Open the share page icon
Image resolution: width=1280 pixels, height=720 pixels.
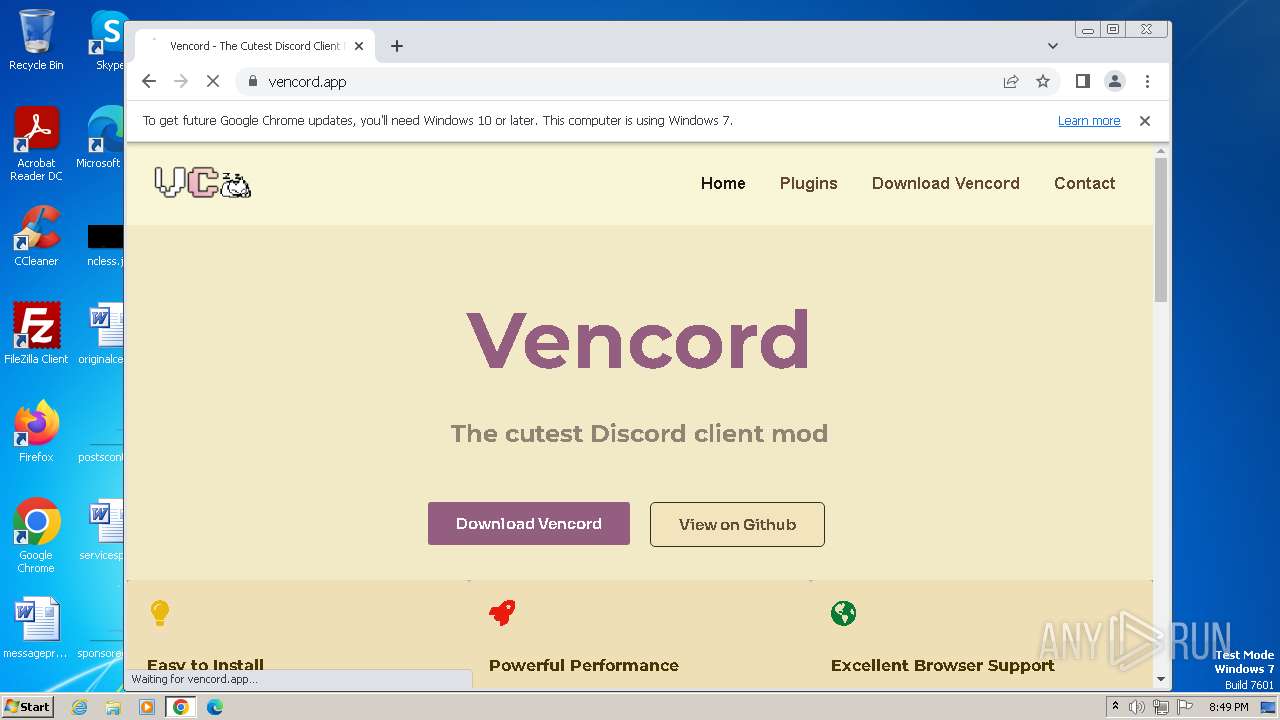click(x=1011, y=82)
